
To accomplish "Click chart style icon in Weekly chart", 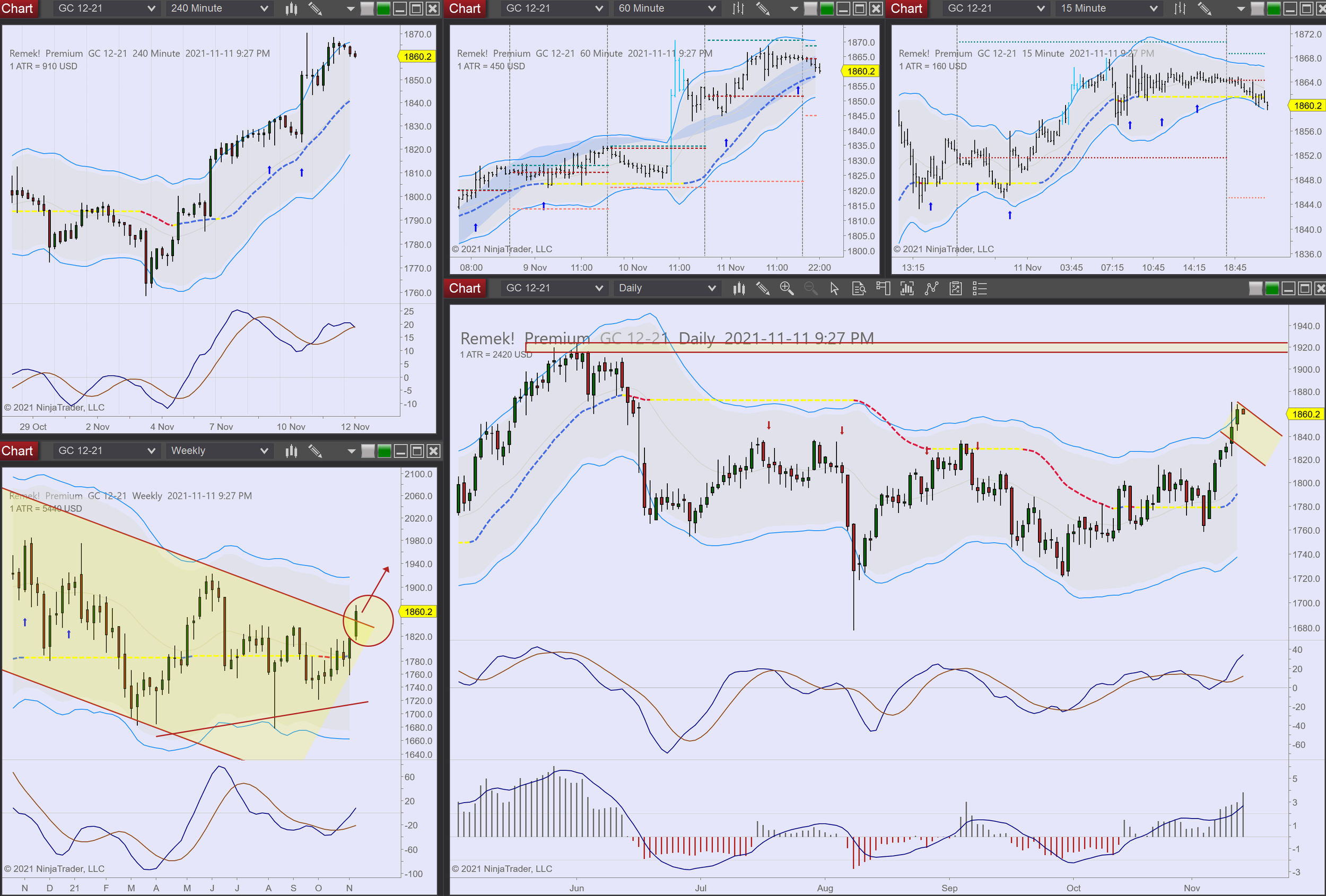I will [x=292, y=451].
